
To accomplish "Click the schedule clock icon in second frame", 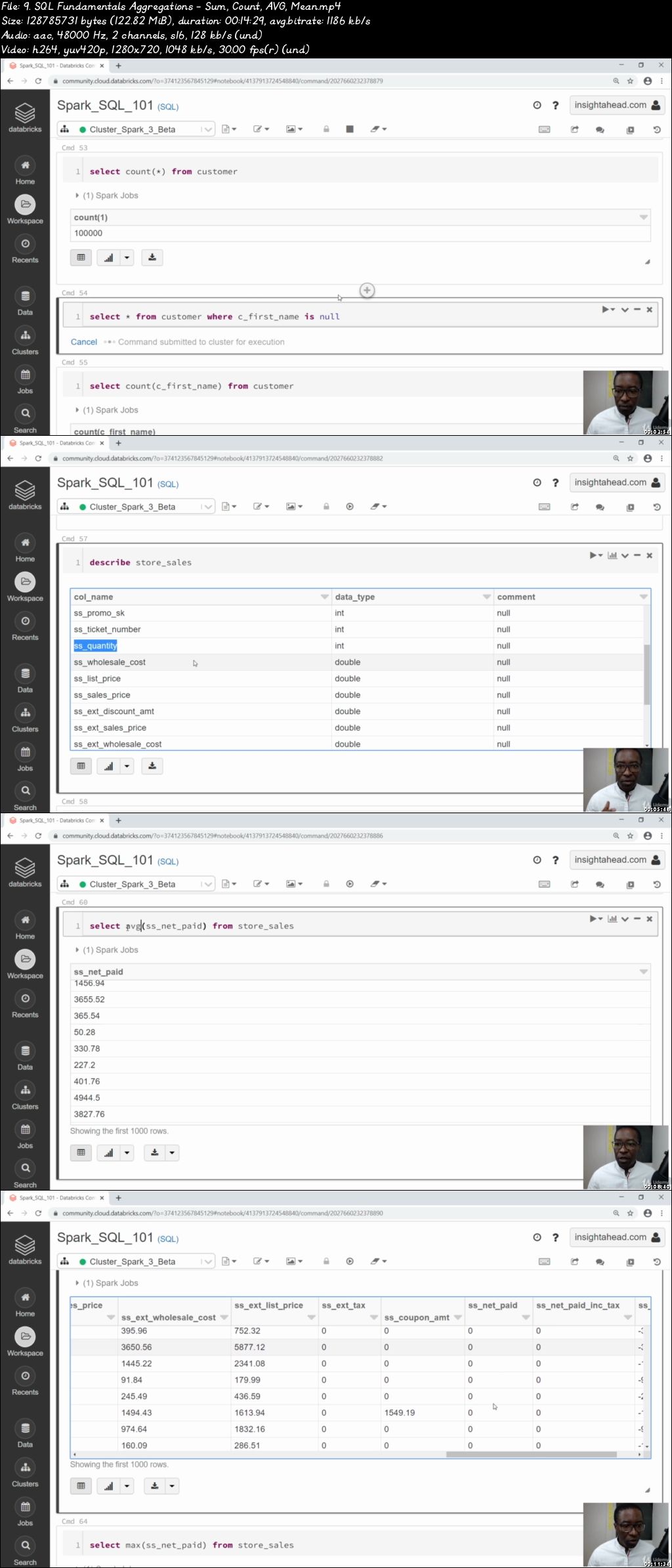I will 537,482.
